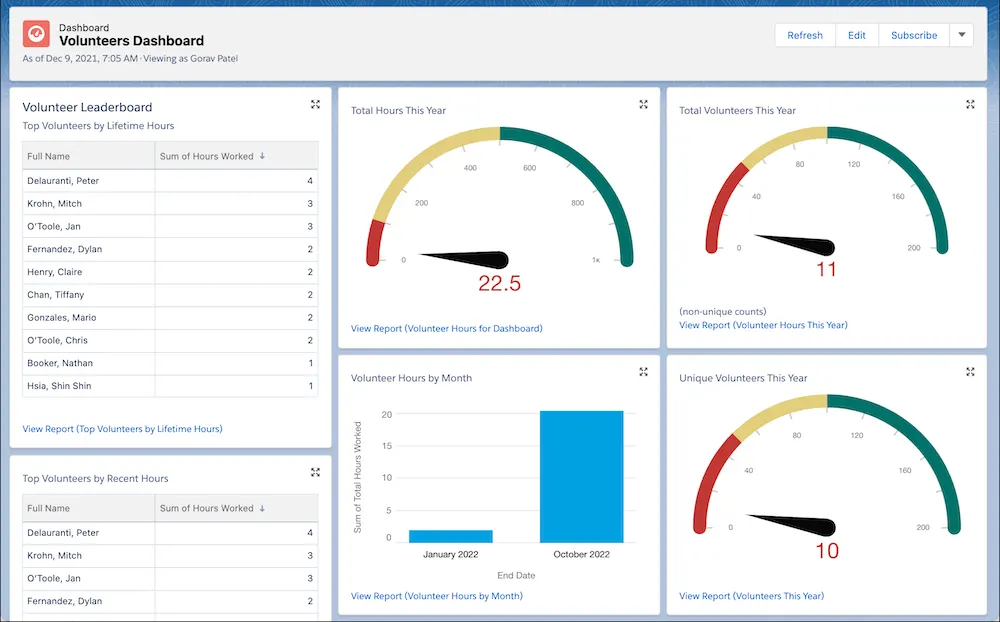This screenshot has height=622, width=1000.
Task: Expand the Volunteer Leaderboard widget
Action: pos(315,103)
